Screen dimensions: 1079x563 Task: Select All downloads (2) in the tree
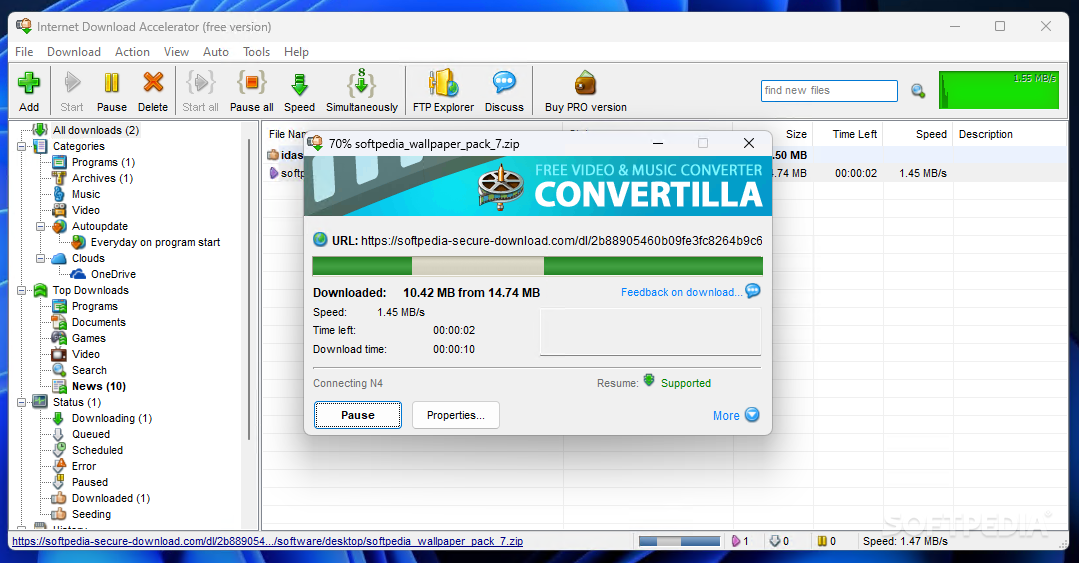point(96,130)
